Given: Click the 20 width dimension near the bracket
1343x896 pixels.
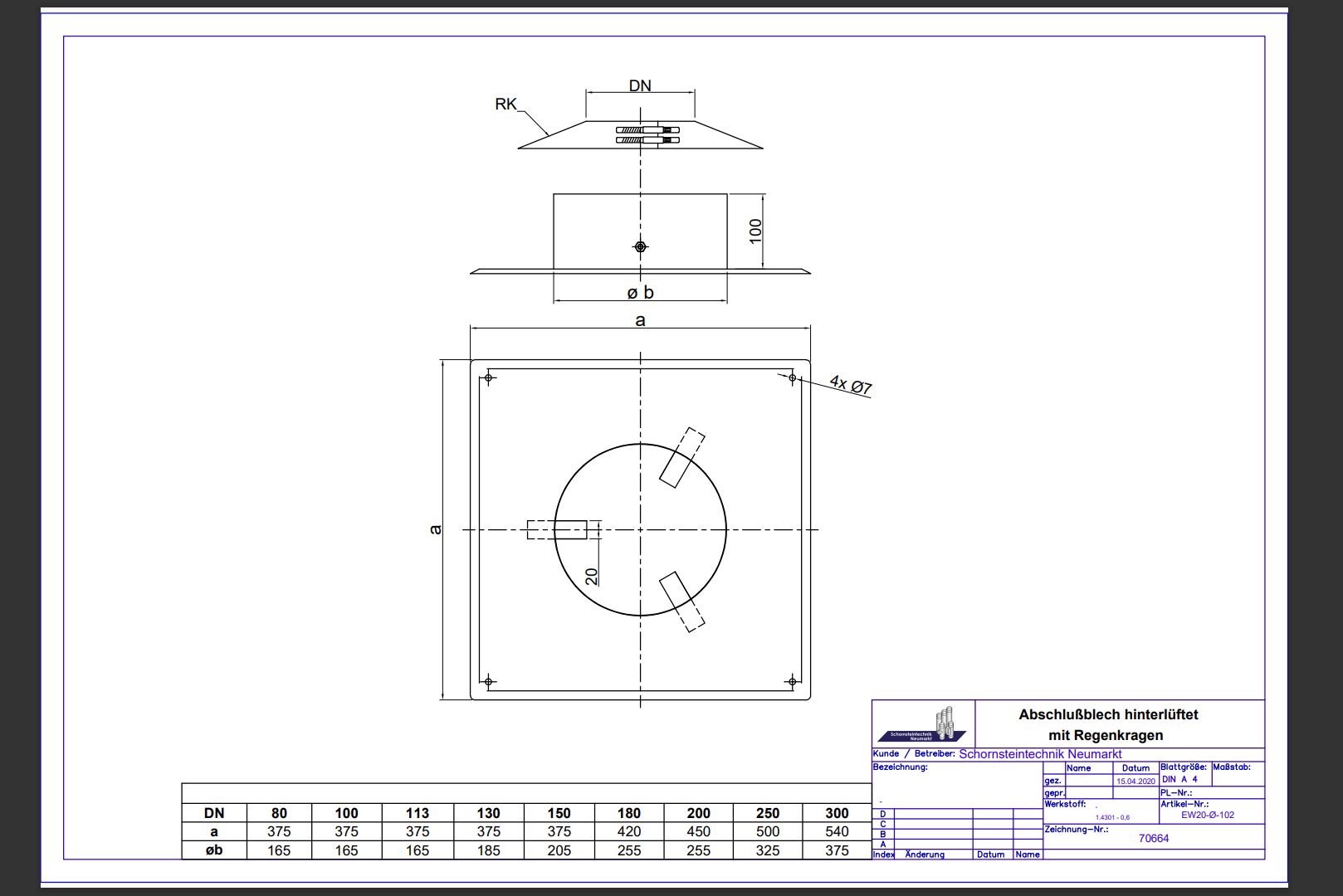Looking at the screenshot, I should tap(592, 576).
